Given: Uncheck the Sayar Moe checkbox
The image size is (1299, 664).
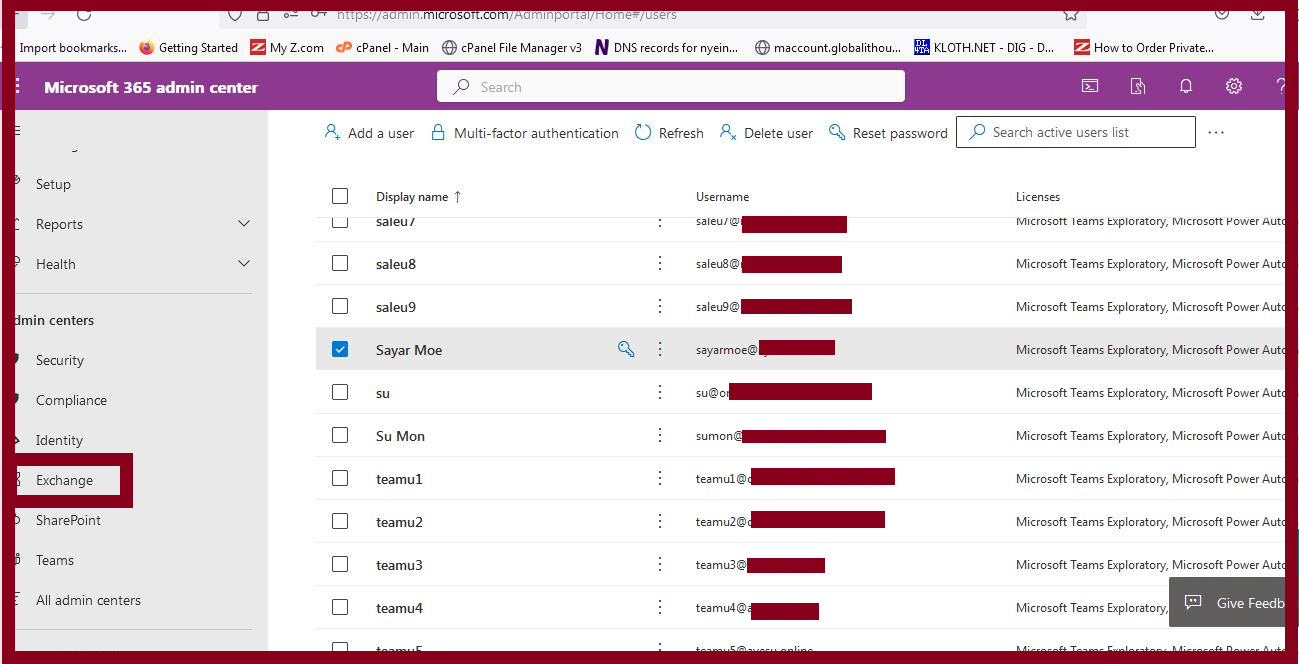Looking at the screenshot, I should tap(340, 349).
